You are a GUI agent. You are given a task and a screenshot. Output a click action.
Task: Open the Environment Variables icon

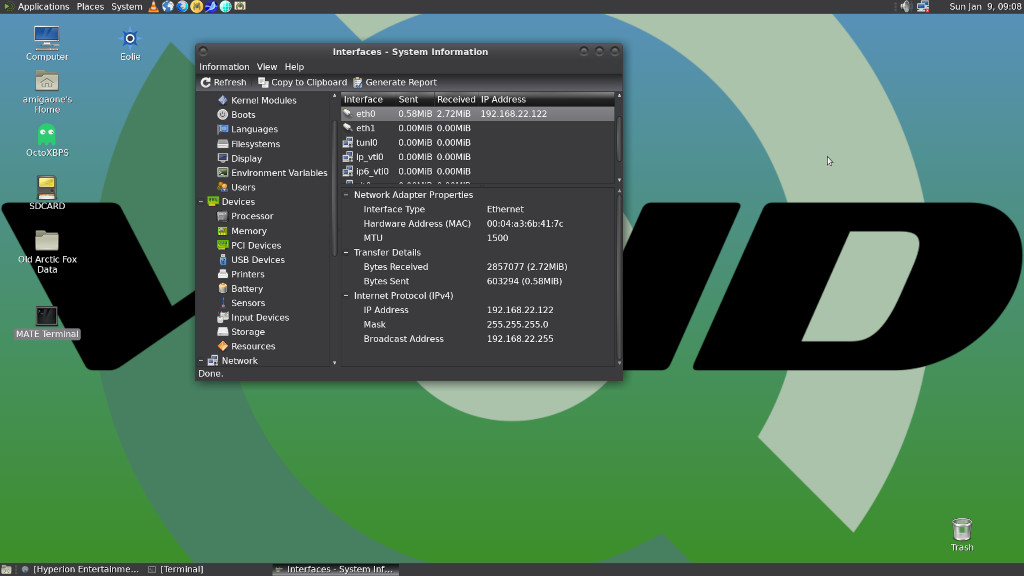click(x=223, y=172)
